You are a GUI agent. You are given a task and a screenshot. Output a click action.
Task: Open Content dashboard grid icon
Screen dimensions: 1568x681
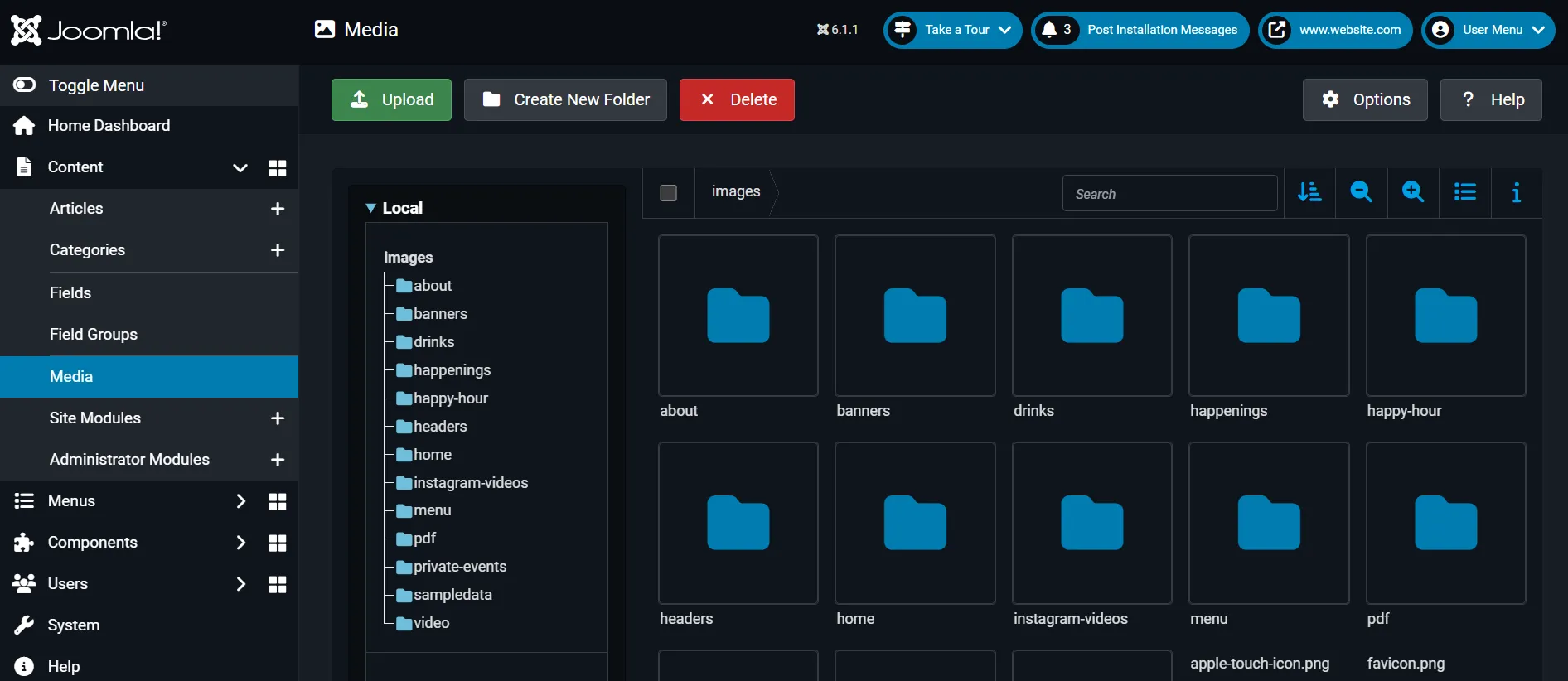click(x=278, y=168)
